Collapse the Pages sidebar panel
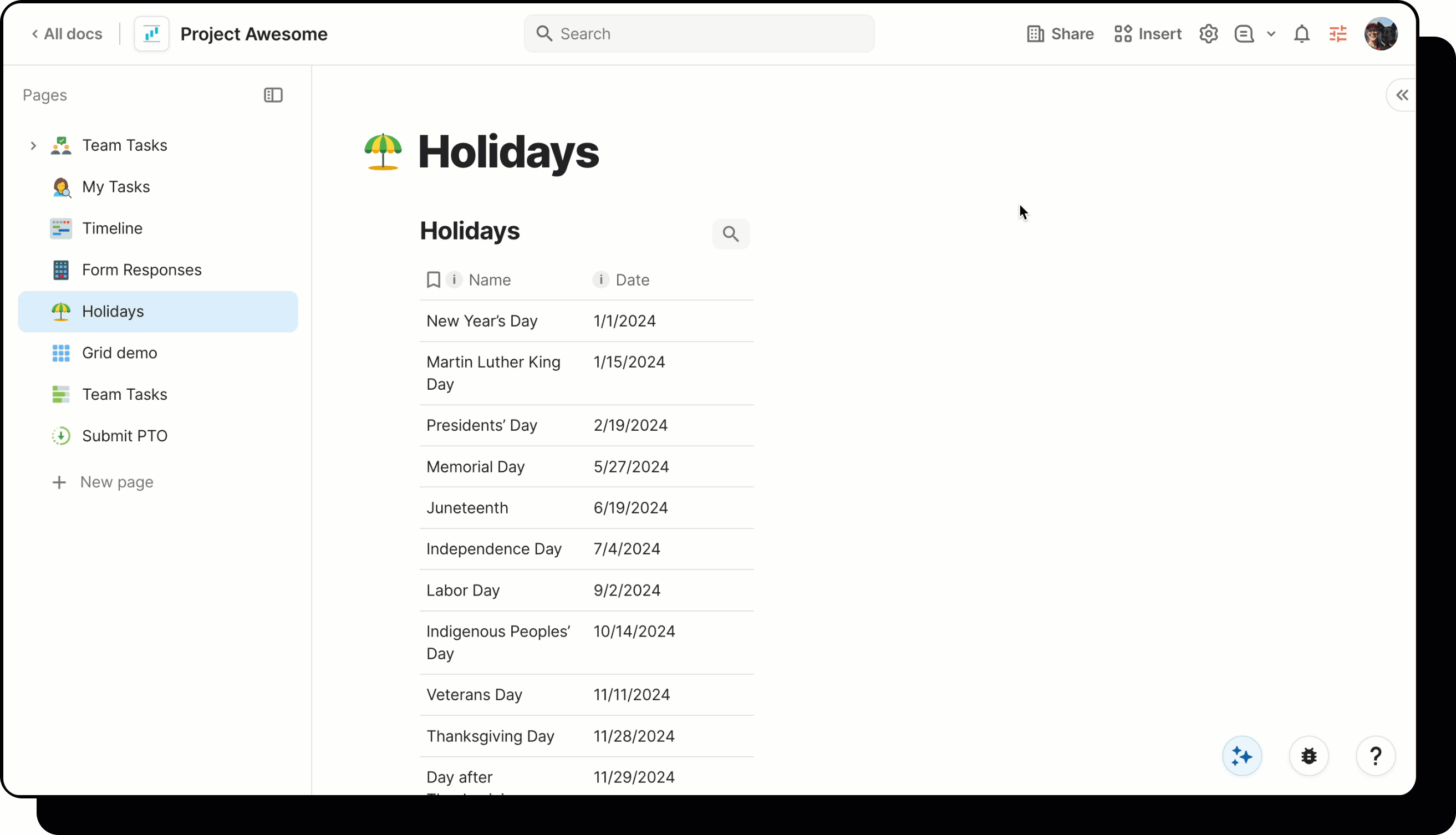Screen dimensions: 1456x835 (273, 95)
